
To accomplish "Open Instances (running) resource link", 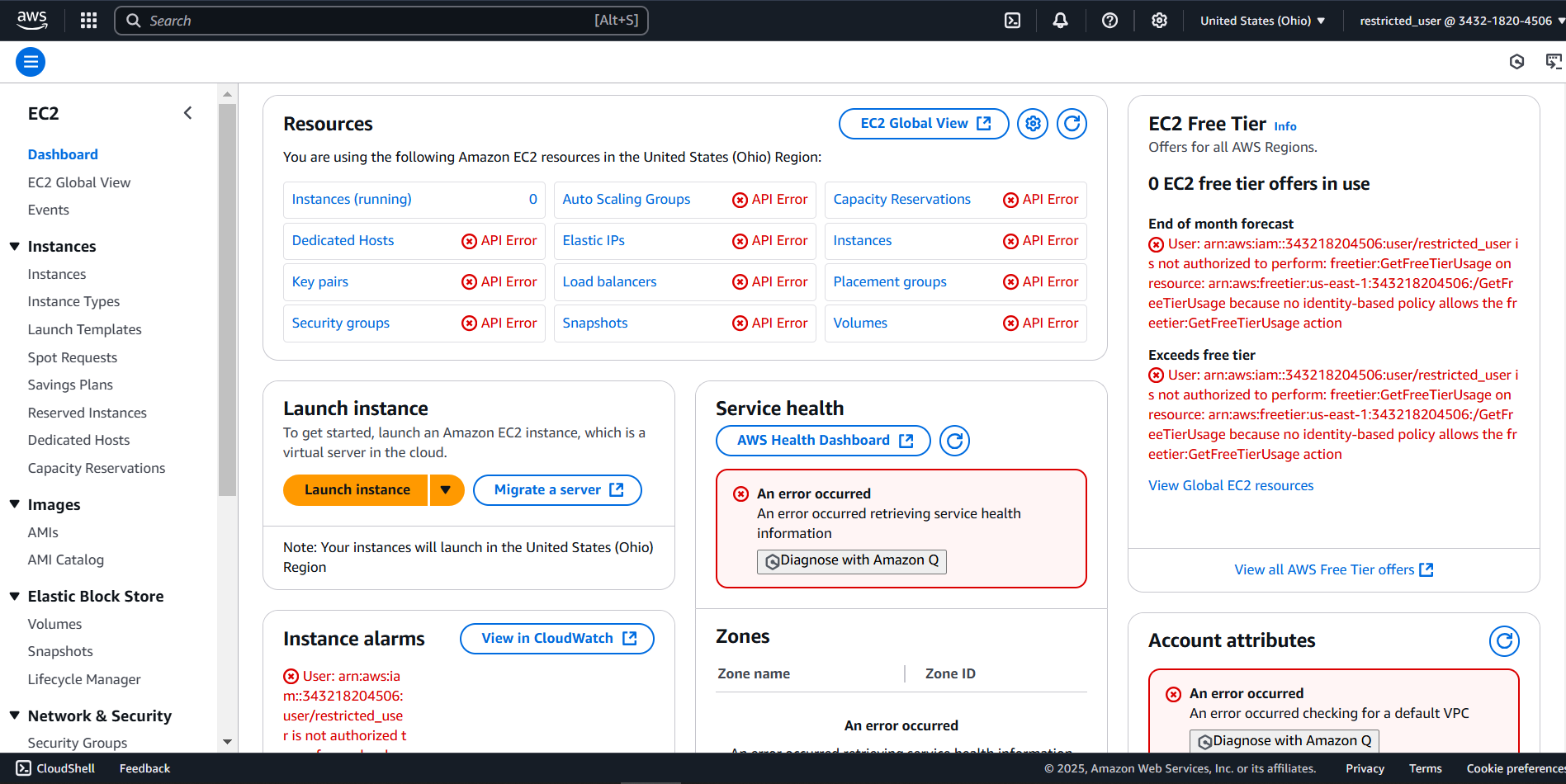I will pyautogui.click(x=352, y=199).
